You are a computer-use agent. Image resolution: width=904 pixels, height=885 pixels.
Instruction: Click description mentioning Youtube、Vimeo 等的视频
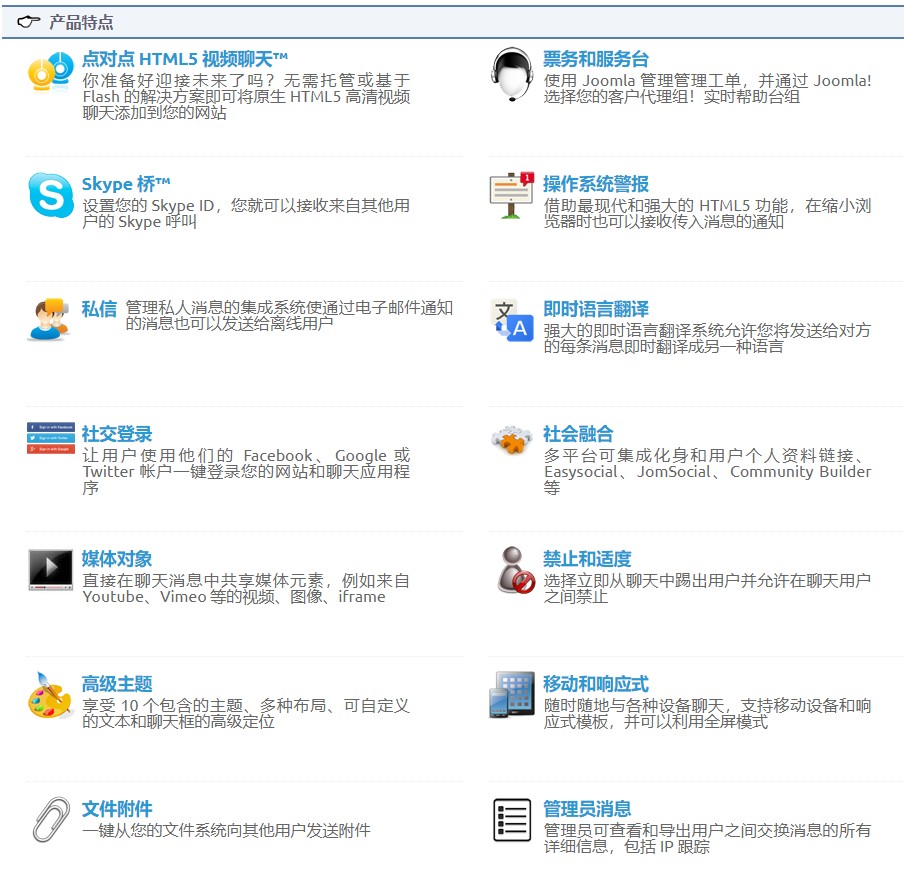click(x=246, y=588)
